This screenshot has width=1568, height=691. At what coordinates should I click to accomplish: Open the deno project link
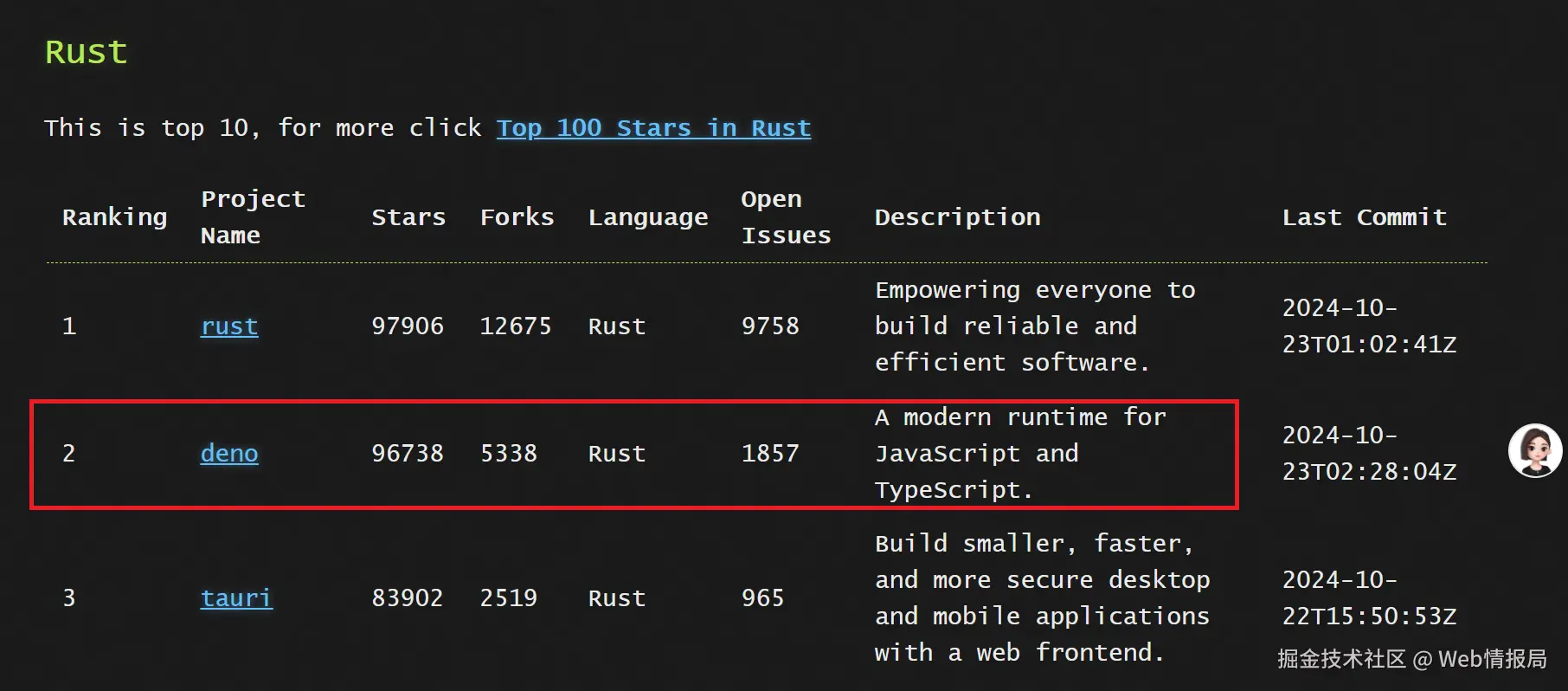(x=229, y=454)
